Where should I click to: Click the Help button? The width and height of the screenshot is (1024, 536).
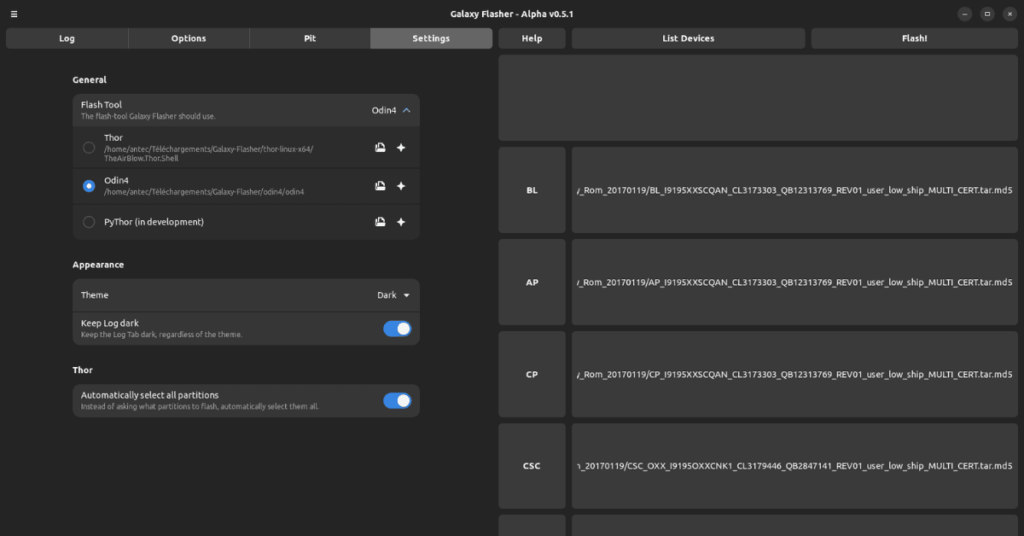pos(532,39)
